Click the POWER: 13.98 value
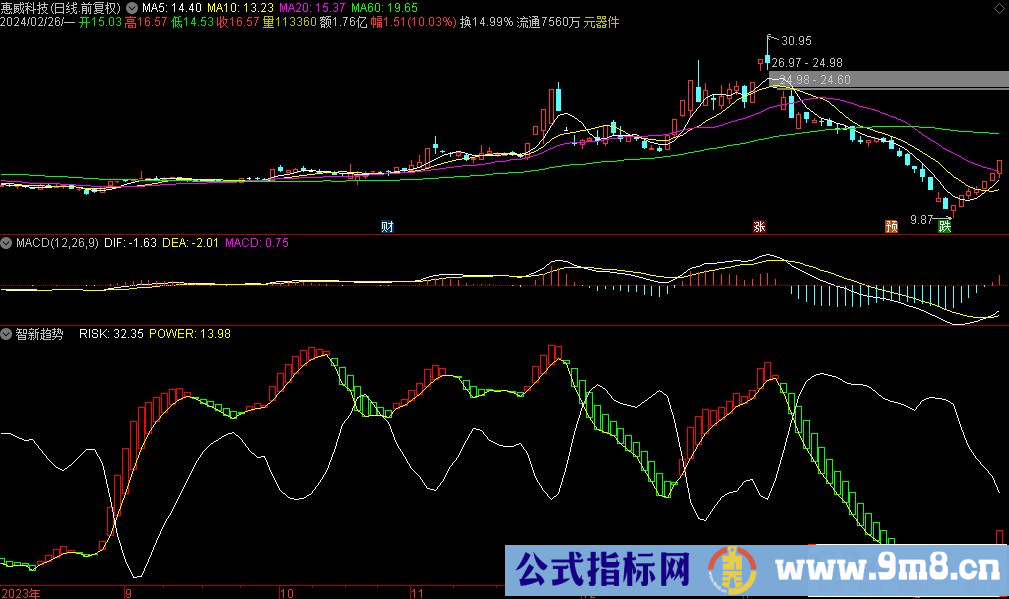Viewport: 1009px width, 599px height. pos(190,334)
